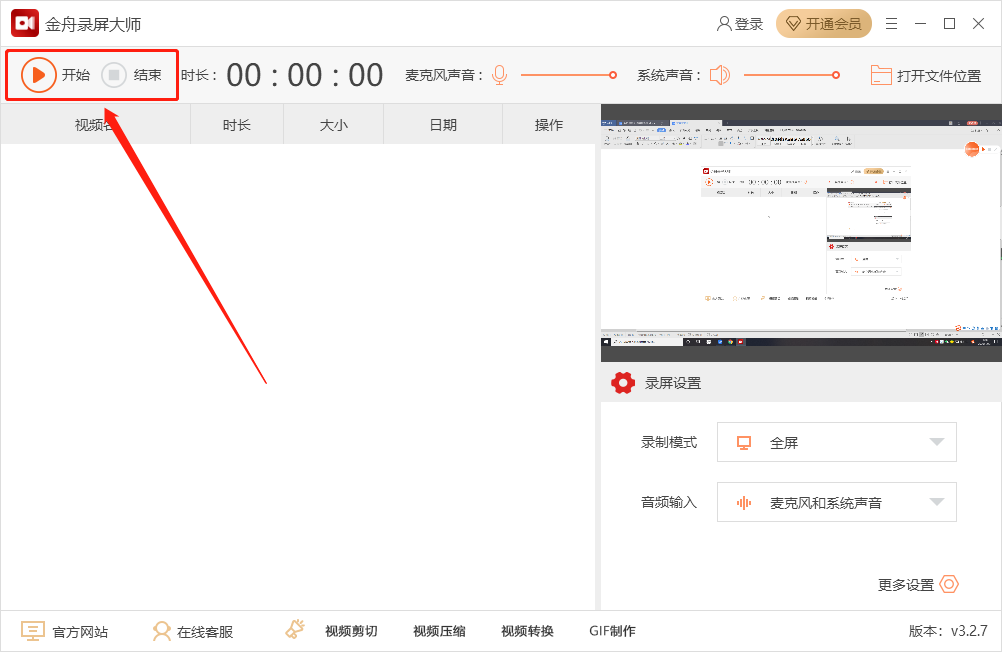Screen dimensions: 1002x652
Task: Click the 开始 label
Action: [x=76, y=75]
